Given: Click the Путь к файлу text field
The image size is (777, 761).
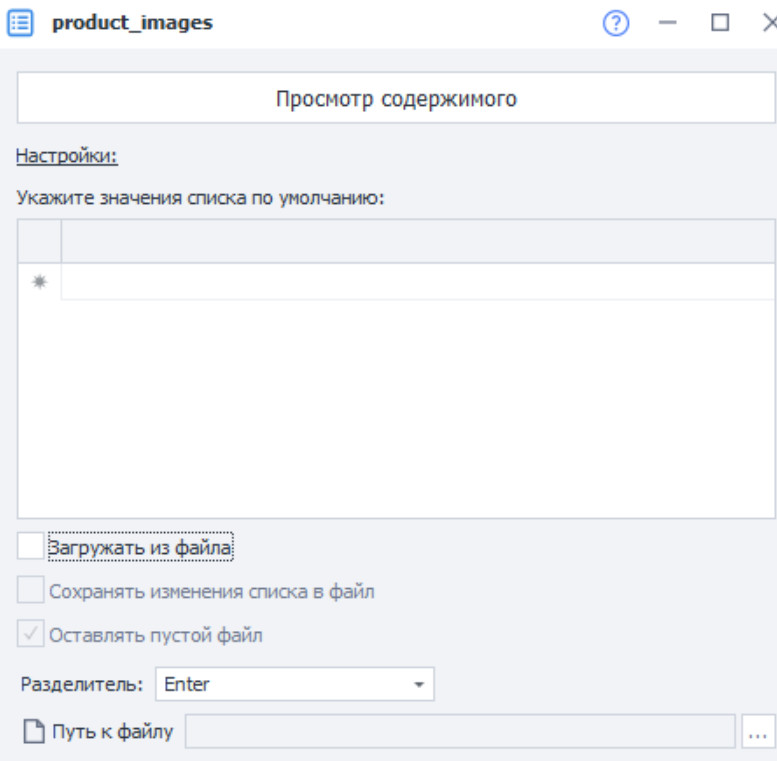Looking at the screenshot, I should (x=460, y=732).
